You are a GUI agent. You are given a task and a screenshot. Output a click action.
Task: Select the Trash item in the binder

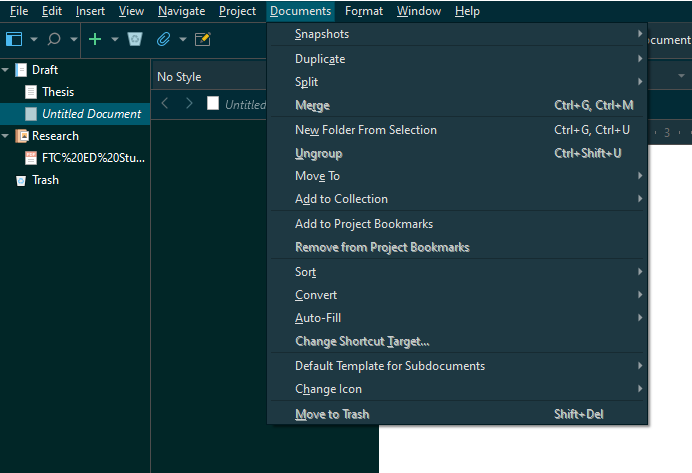(45, 180)
